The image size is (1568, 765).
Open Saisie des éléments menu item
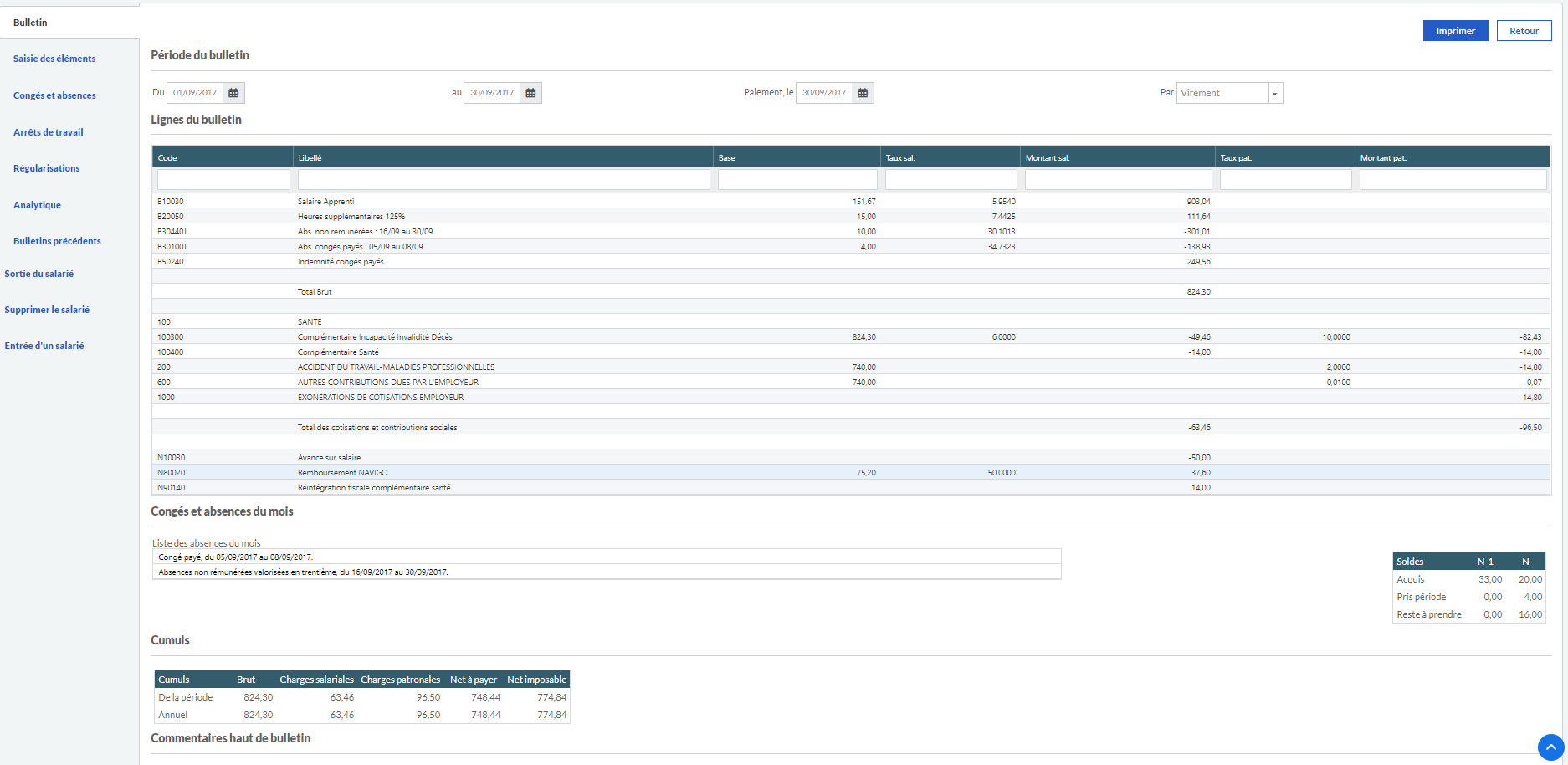pyautogui.click(x=54, y=59)
